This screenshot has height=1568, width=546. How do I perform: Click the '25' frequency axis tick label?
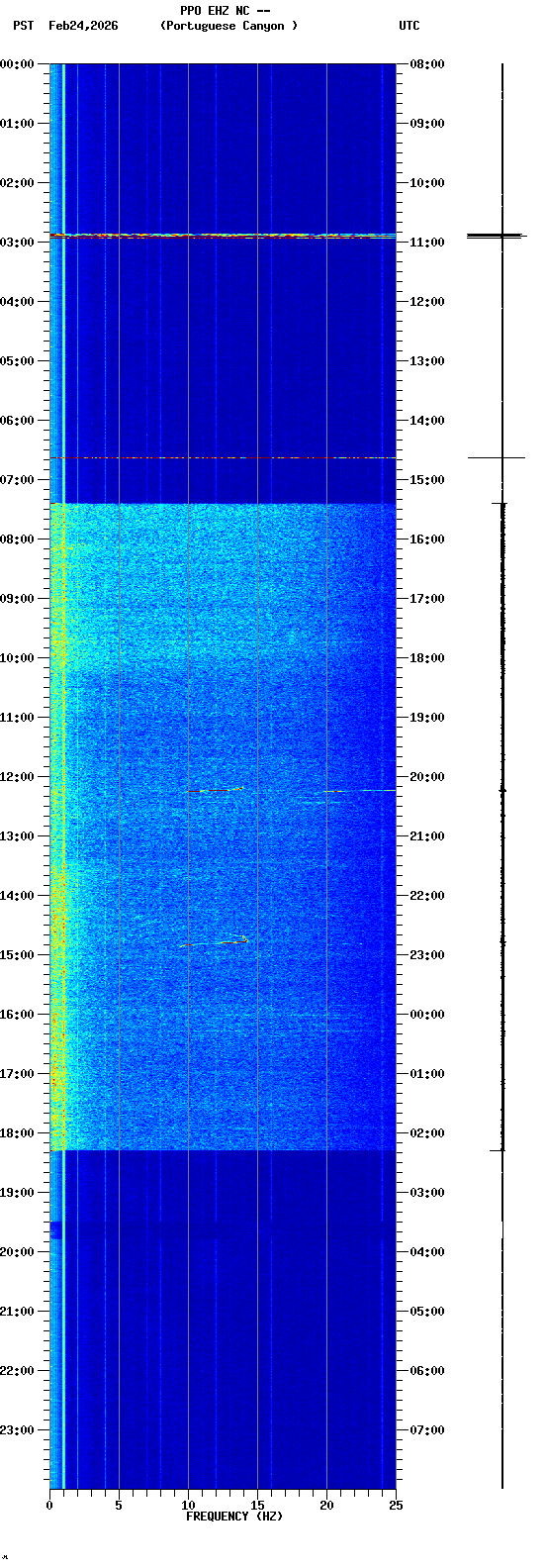[396, 1506]
